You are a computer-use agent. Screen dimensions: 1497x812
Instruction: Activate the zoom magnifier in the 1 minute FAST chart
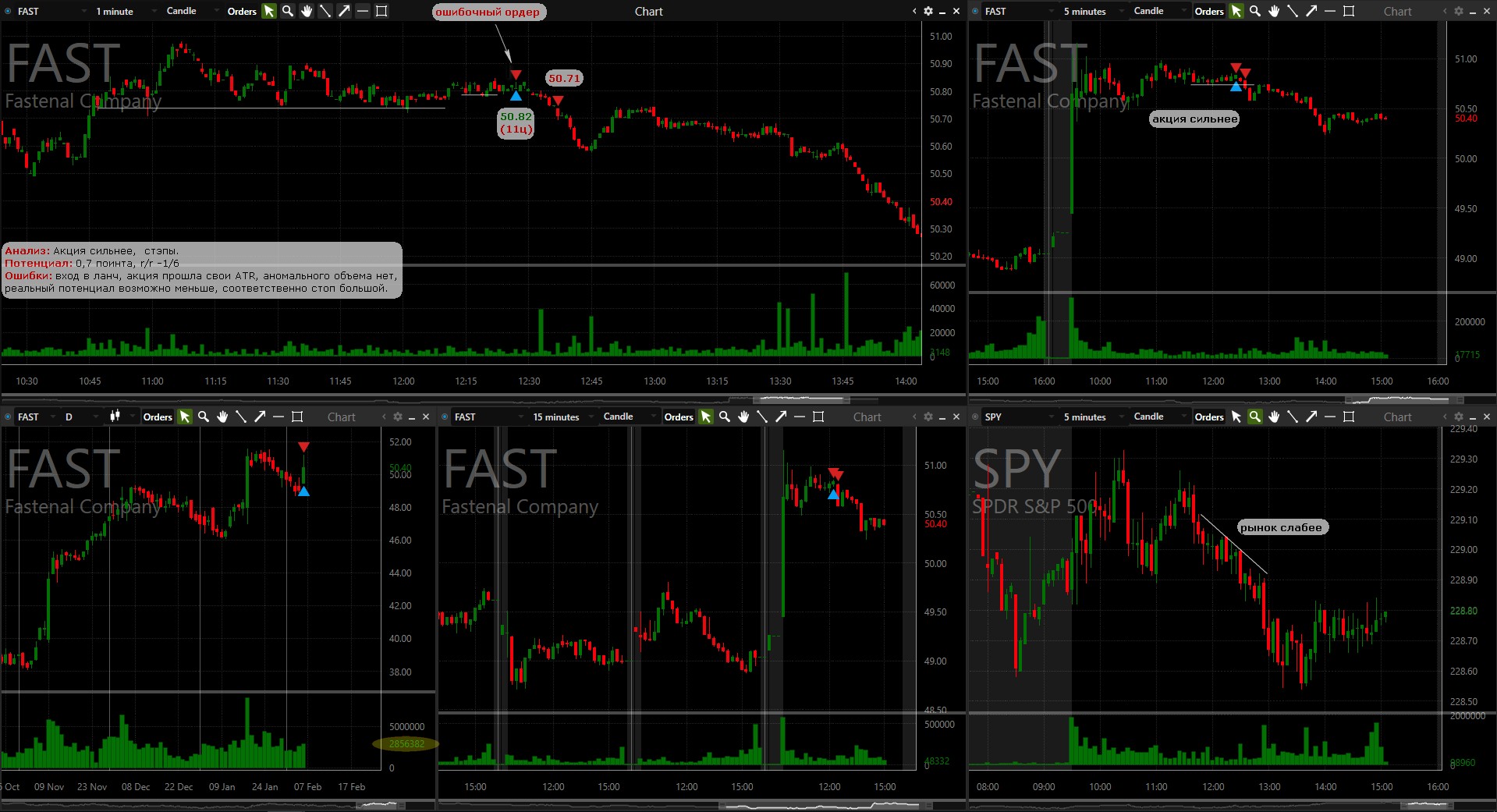coord(288,11)
